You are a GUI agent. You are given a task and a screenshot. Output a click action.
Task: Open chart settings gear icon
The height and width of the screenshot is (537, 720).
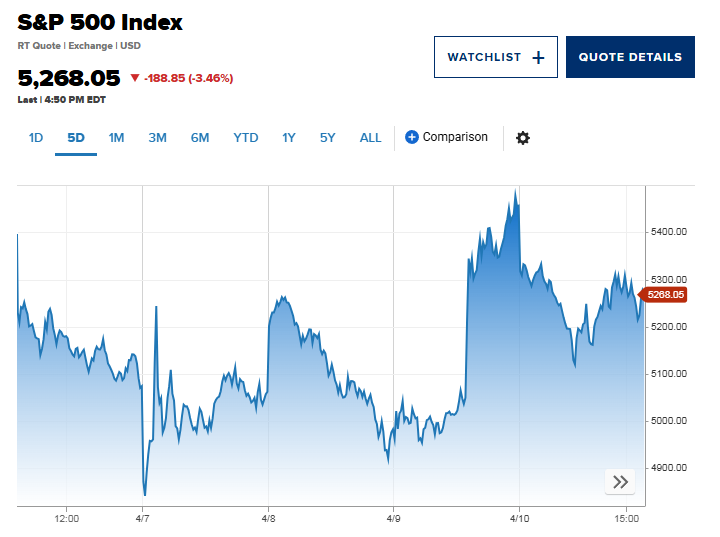tap(522, 138)
